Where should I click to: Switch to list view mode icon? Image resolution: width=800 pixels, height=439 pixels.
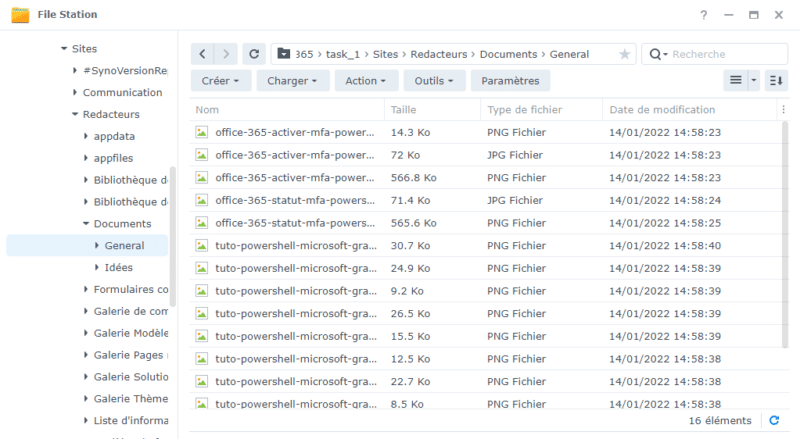(x=735, y=81)
